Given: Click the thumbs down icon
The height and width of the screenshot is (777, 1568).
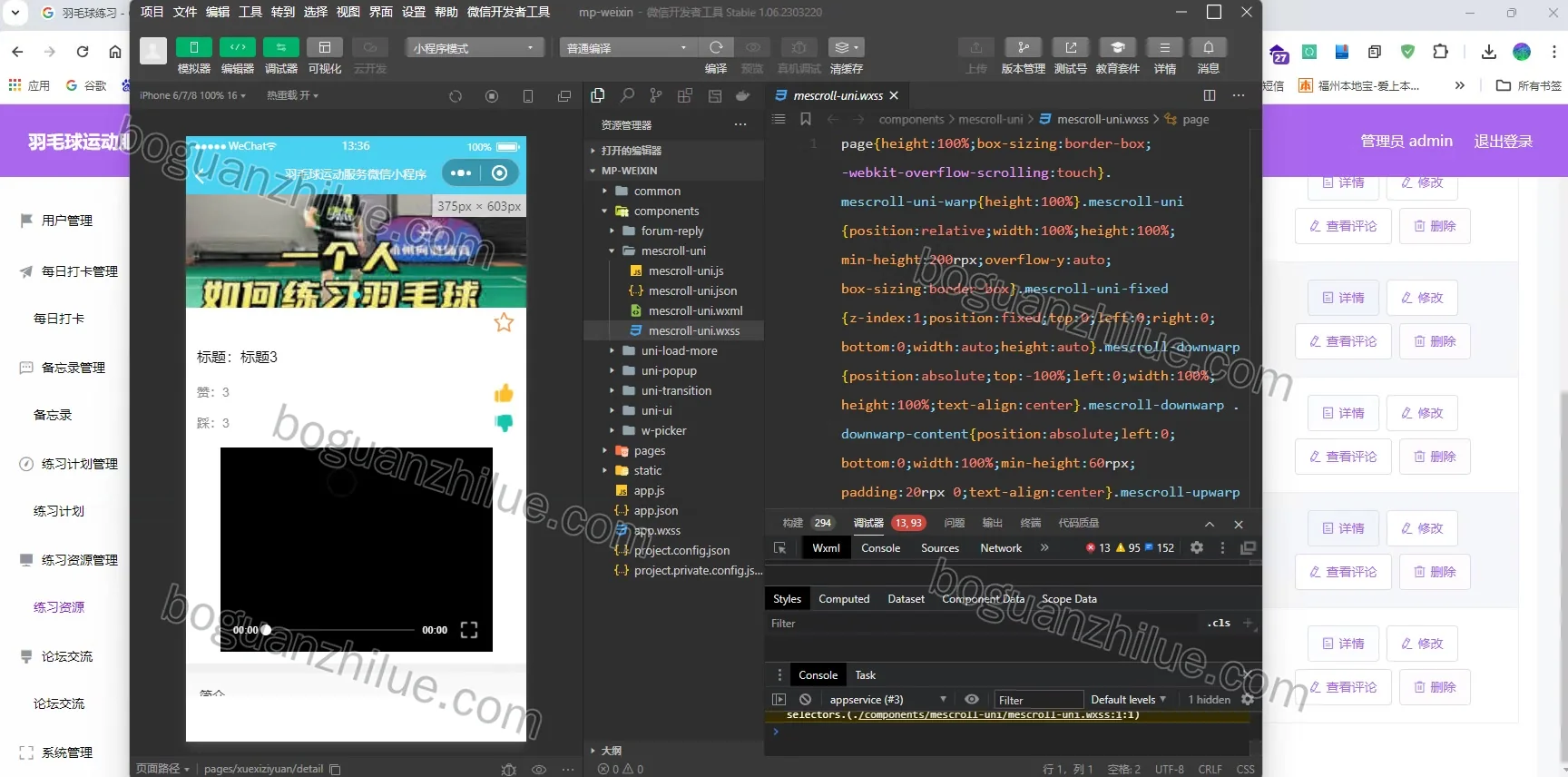Looking at the screenshot, I should (504, 423).
